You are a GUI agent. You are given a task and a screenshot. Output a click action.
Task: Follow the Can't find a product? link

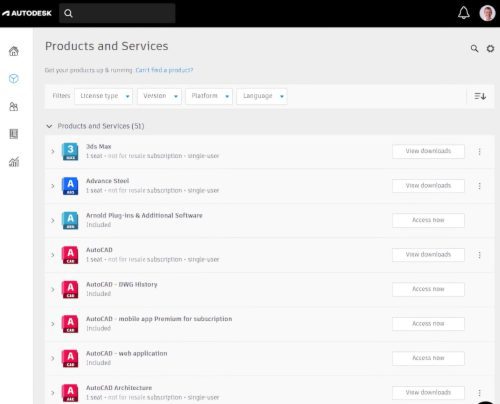pos(164,70)
